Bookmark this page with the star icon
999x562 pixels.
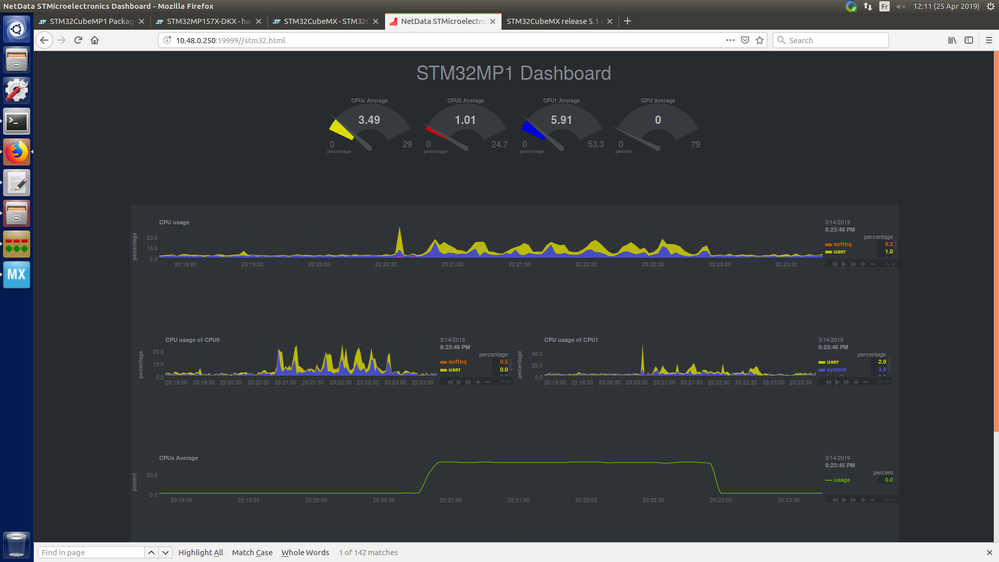click(759, 40)
